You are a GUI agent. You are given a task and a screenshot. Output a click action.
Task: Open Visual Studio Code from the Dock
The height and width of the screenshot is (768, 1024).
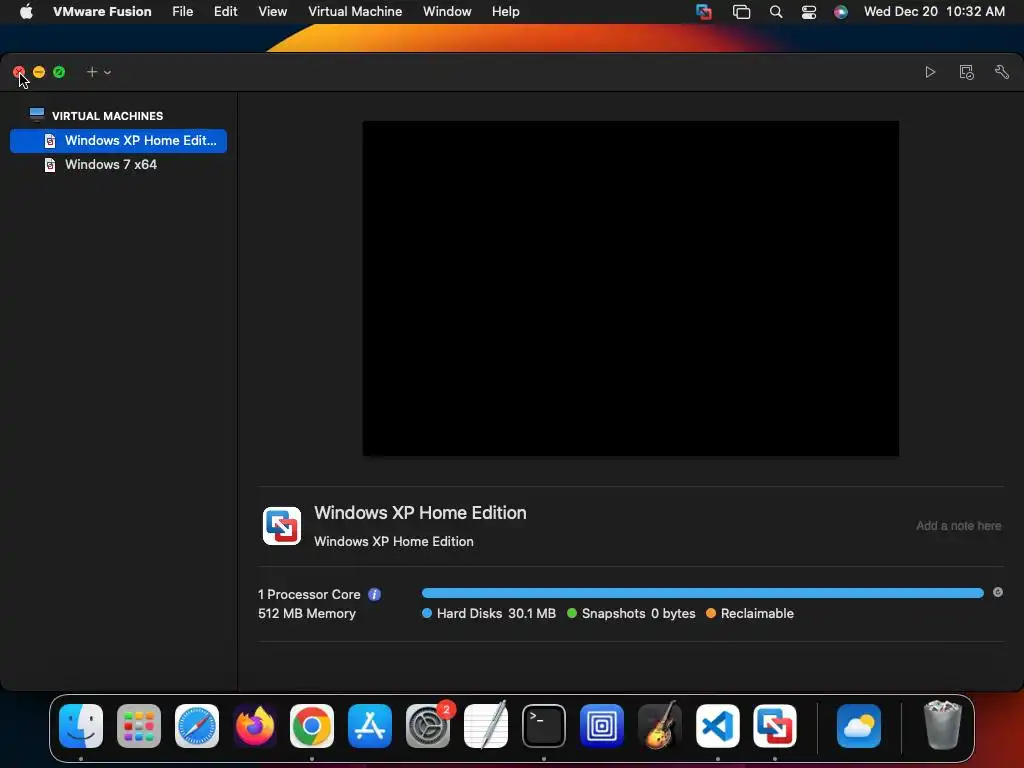click(717, 726)
